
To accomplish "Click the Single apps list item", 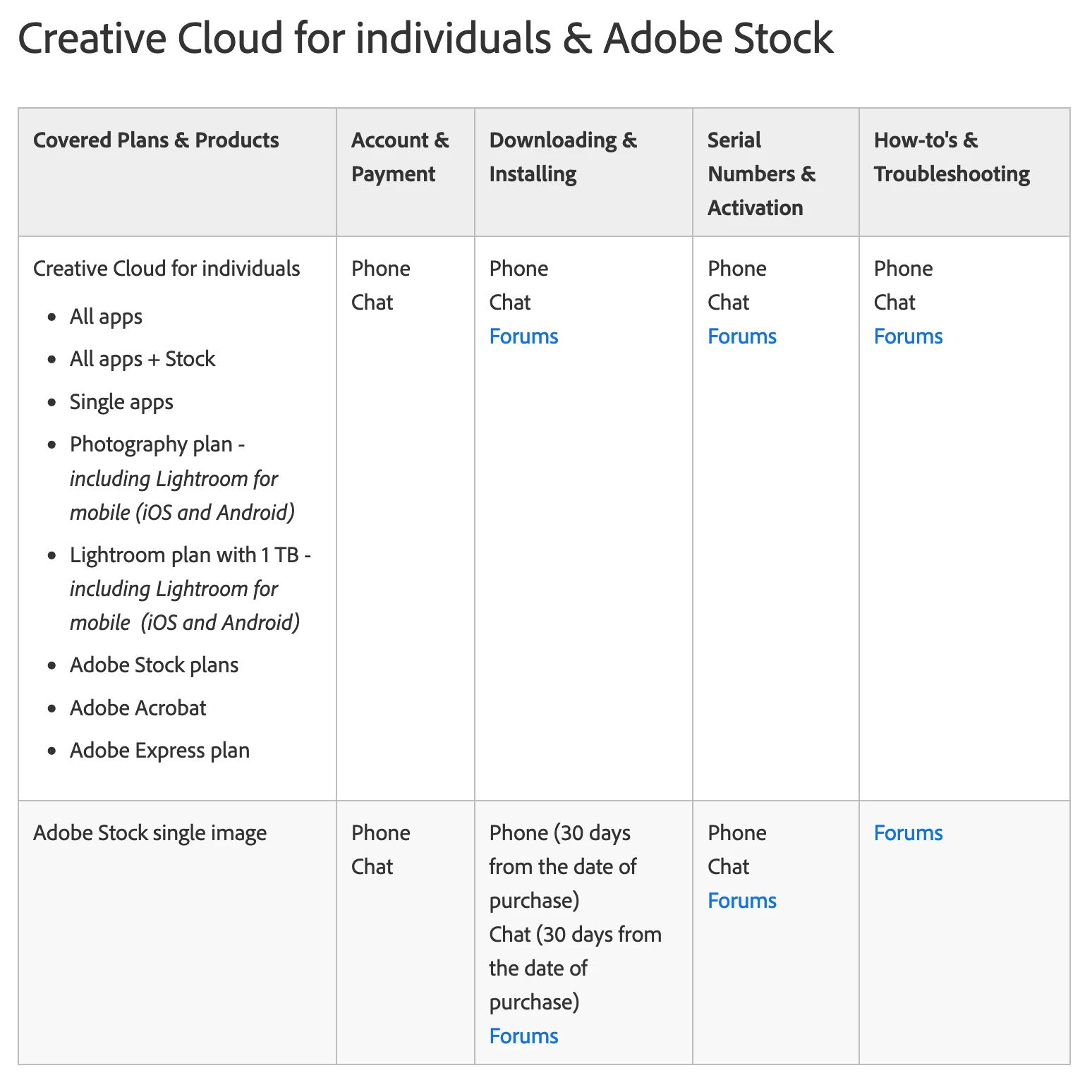I will click(x=121, y=402).
